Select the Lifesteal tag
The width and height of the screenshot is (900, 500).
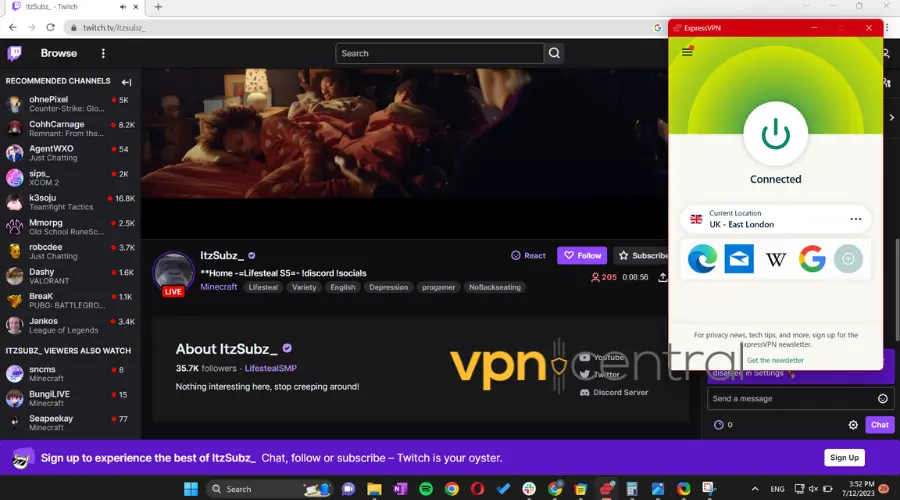(x=263, y=288)
